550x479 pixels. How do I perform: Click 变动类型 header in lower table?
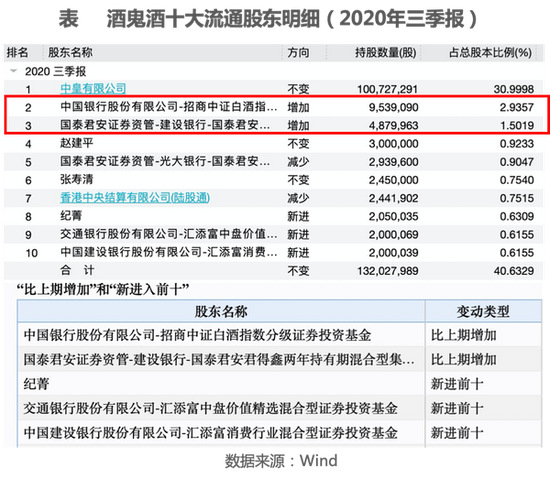click(483, 311)
